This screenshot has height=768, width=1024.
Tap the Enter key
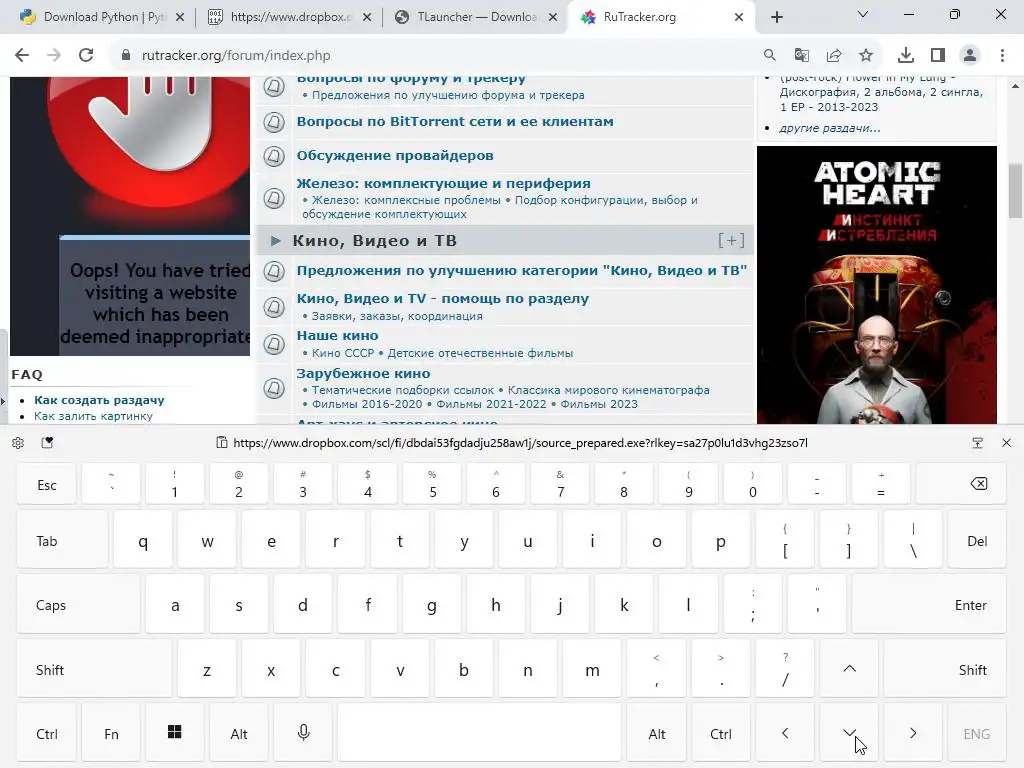coord(929,605)
